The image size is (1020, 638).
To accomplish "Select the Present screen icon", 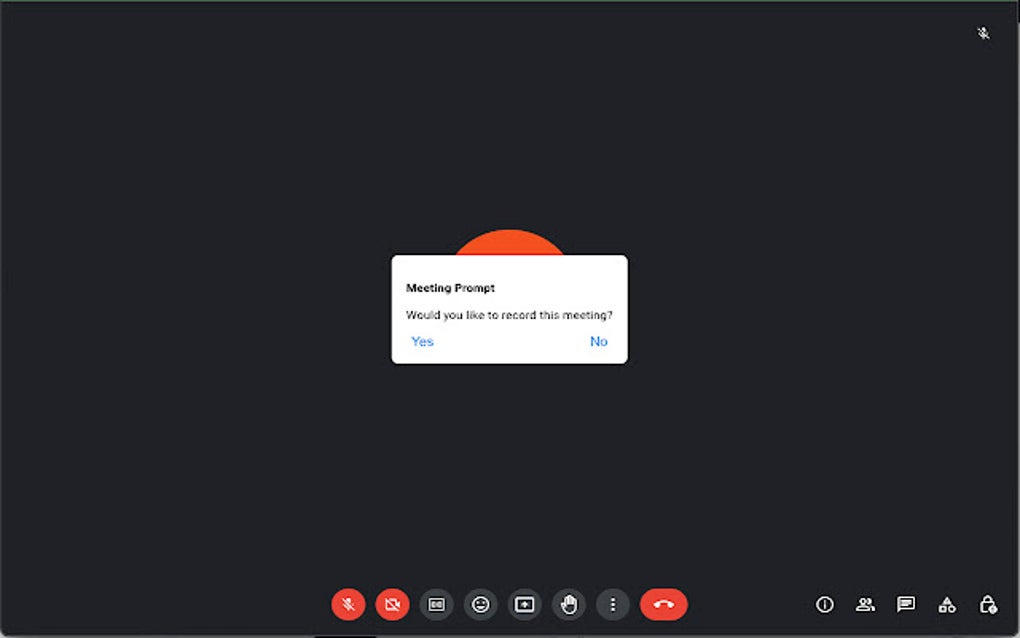I will 524,604.
